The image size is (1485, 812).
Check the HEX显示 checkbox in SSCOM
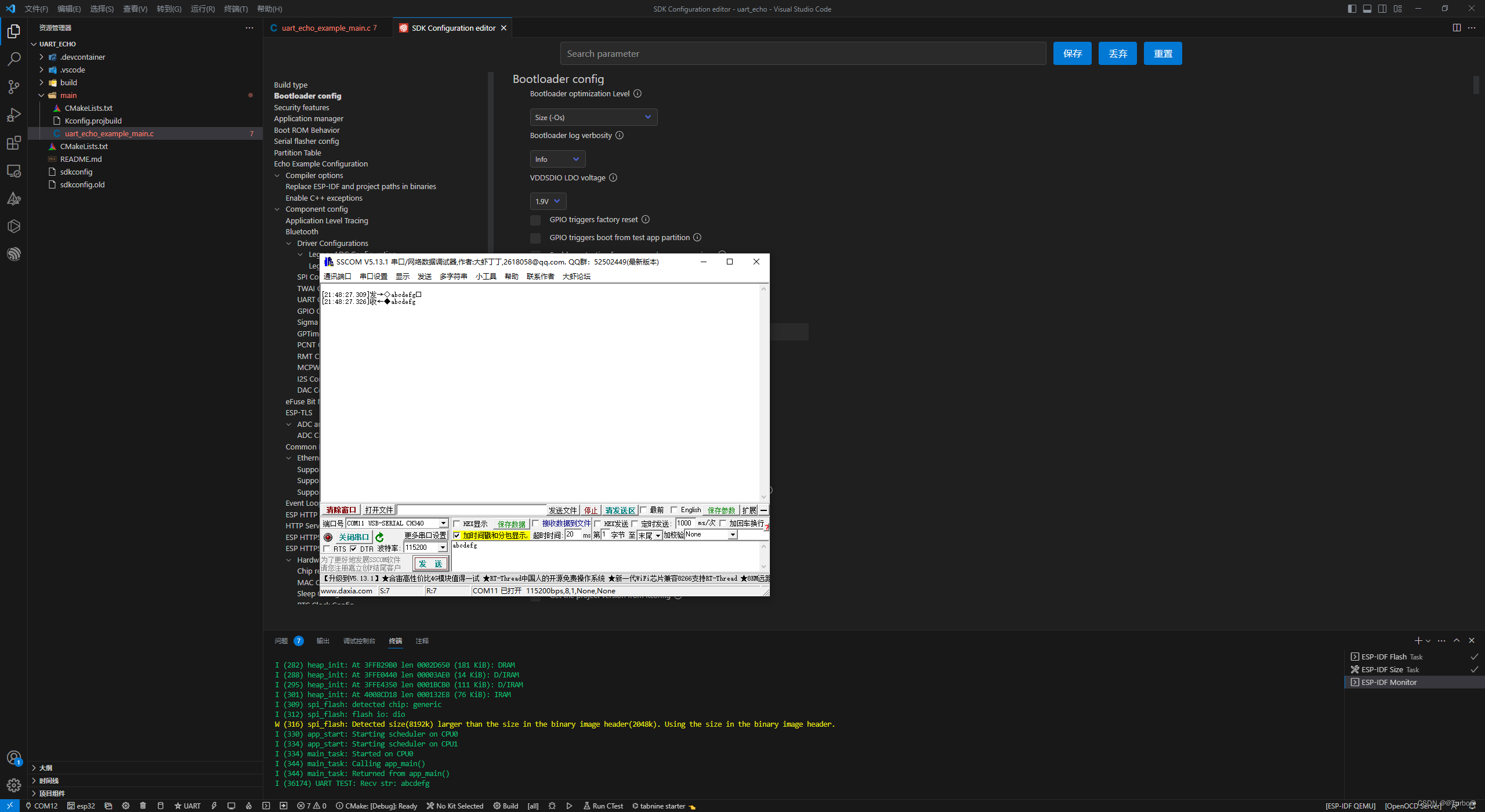pyautogui.click(x=457, y=524)
